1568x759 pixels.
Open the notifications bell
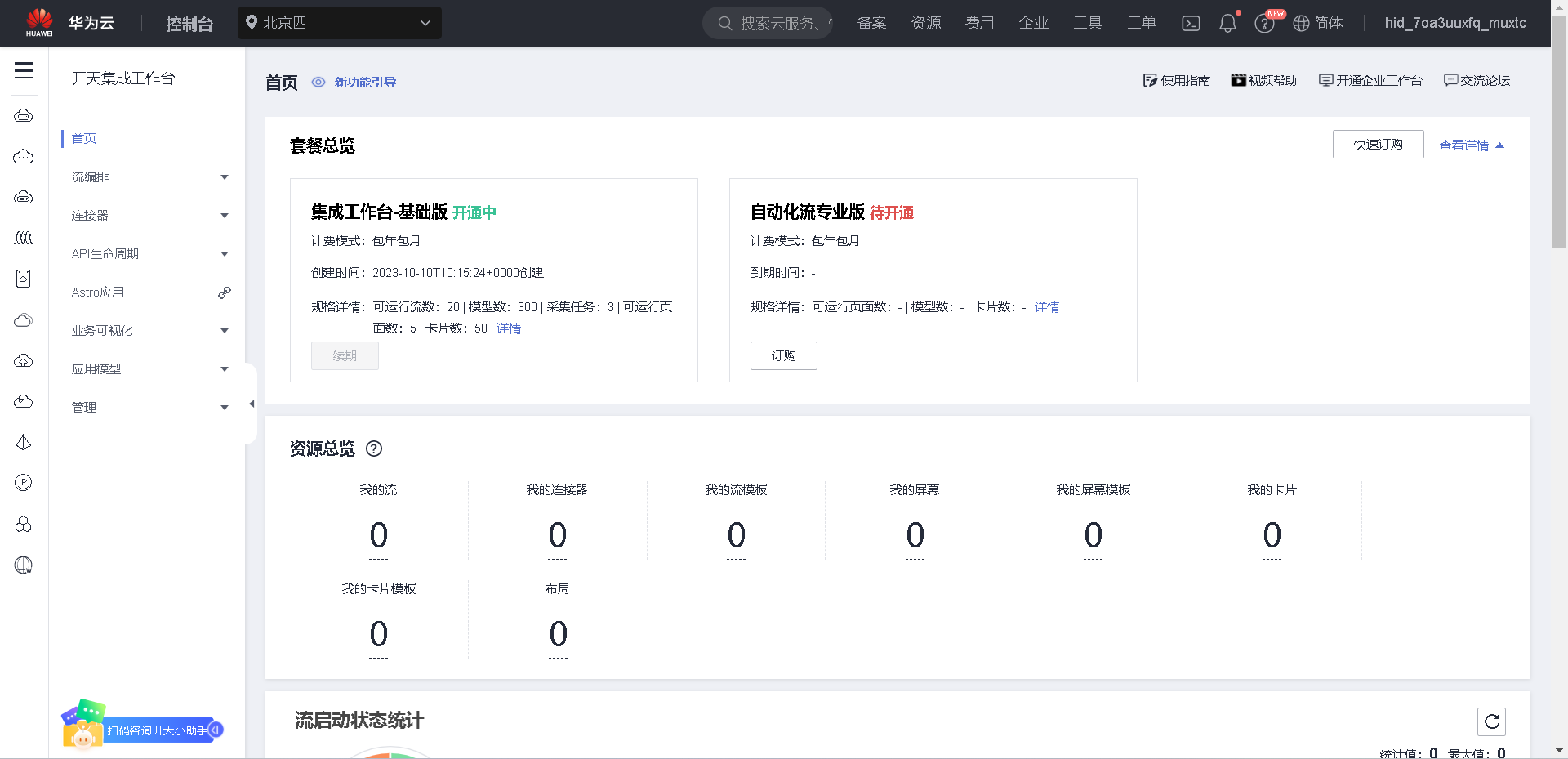click(1228, 23)
